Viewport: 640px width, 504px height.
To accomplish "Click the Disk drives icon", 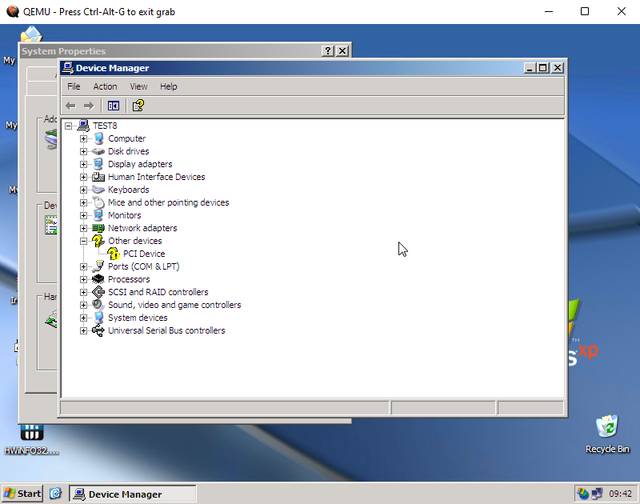I will (98, 151).
